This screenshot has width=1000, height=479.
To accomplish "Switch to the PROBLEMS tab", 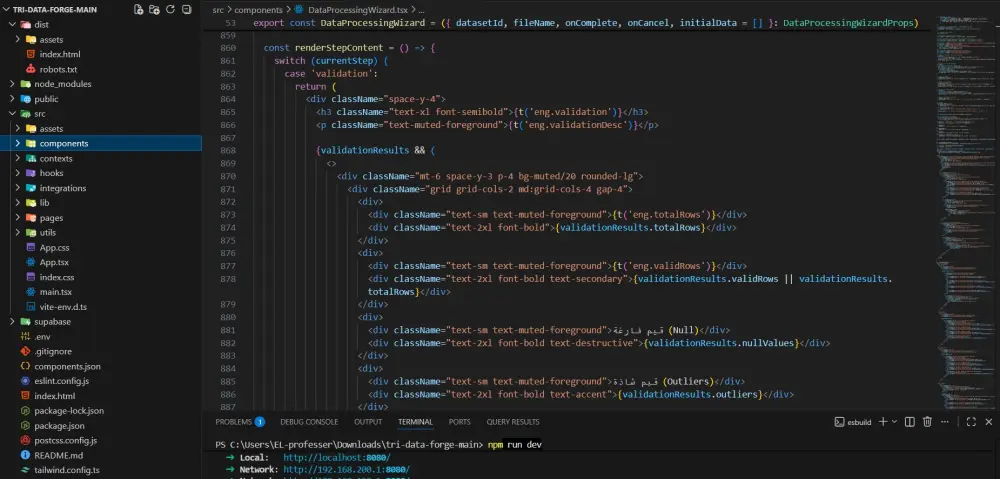I will (x=233, y=422).
